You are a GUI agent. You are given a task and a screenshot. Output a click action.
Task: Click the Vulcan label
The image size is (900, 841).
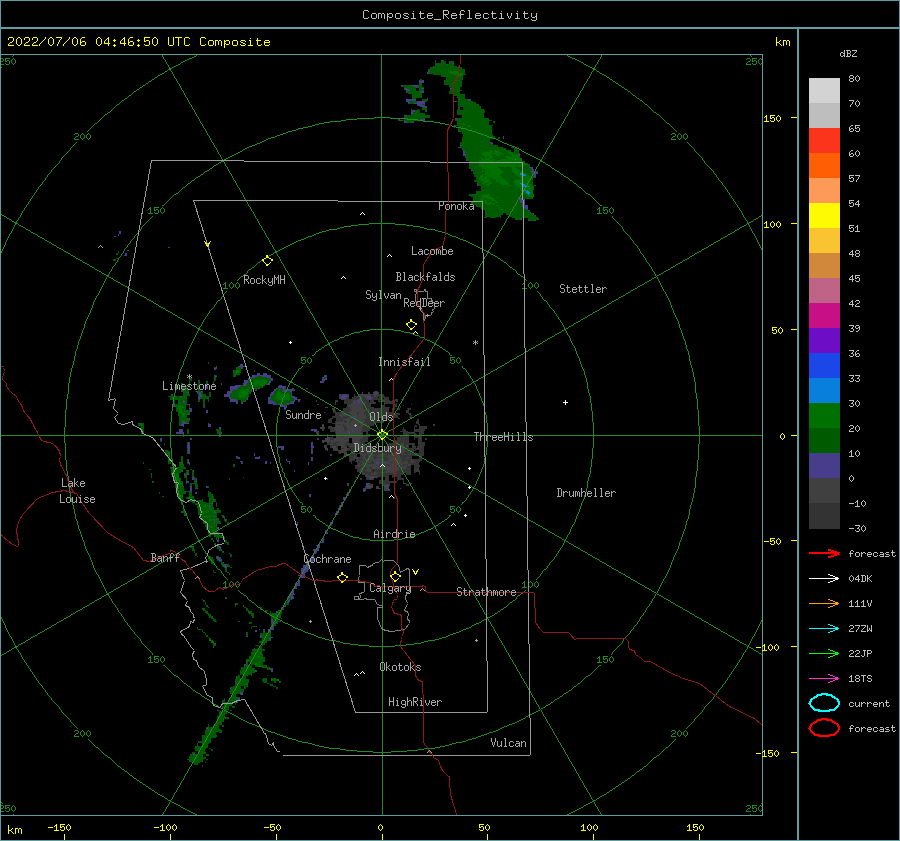[509, 743]
